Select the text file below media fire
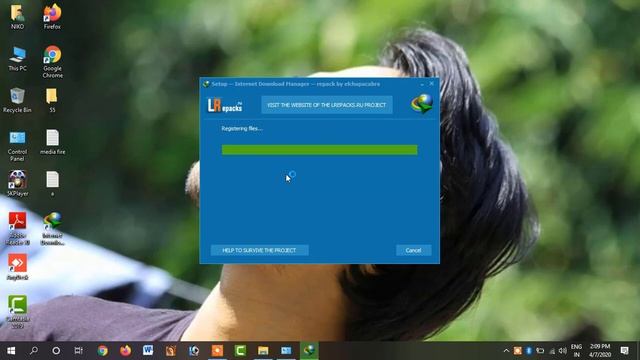This screenshot has width=640, height=360. coord(52,184)
